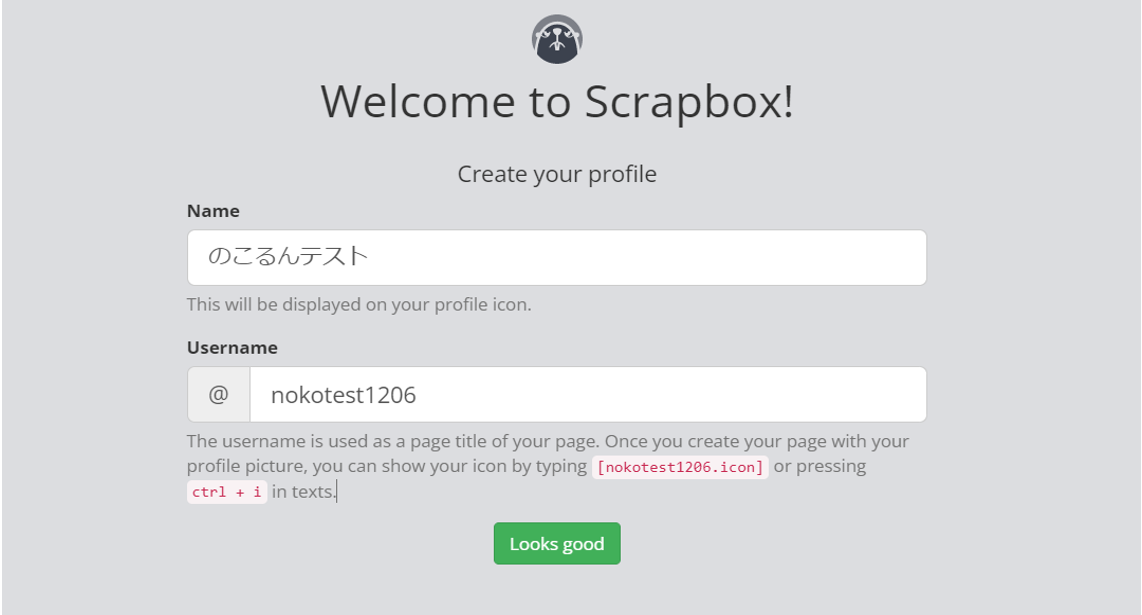The image size is (1142, 615).
Task: Click the Username field label
Action: pos(231,347)
